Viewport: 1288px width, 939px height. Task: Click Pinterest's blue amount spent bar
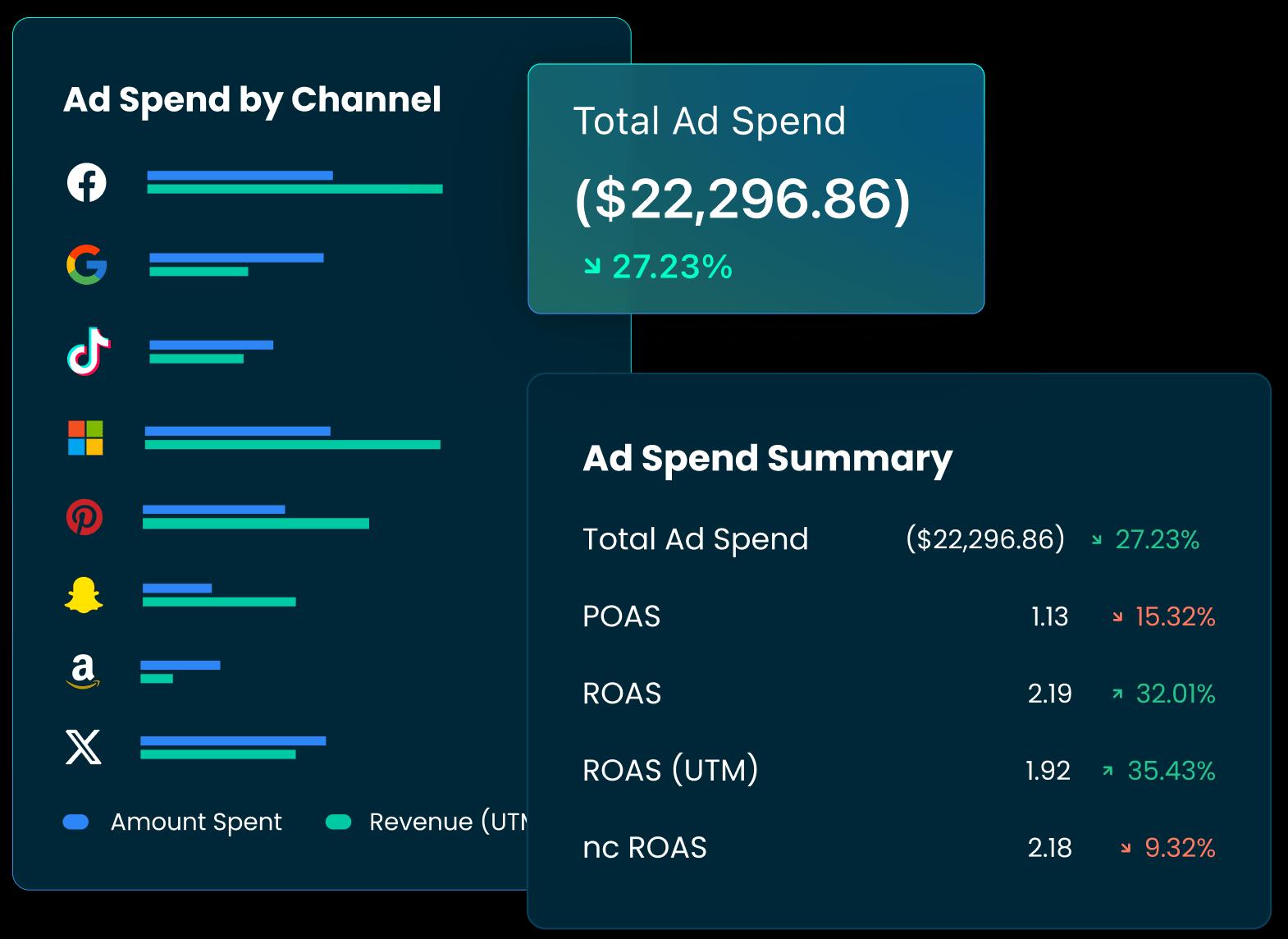[213, 510]
